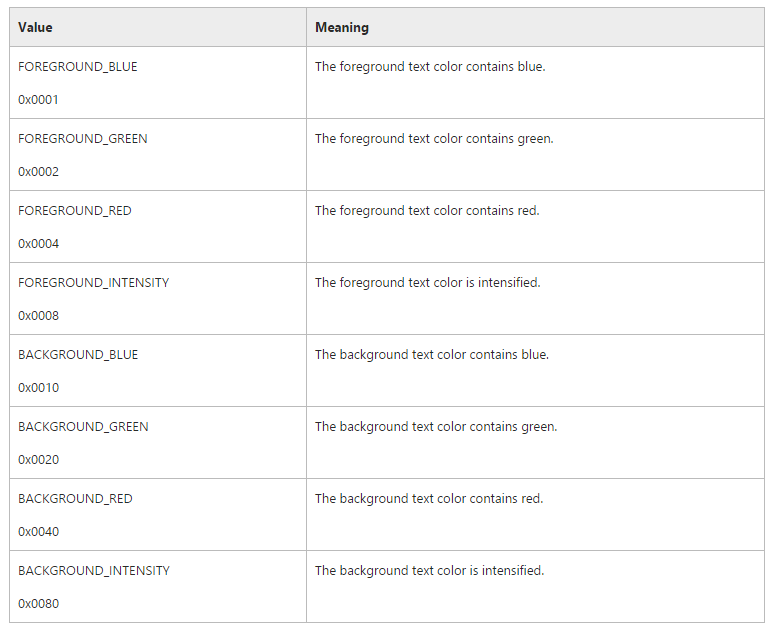Viewport: 769px width, 627px height.
Task: Click the 0x0004 hex value
Action: (x=38, y=244)
